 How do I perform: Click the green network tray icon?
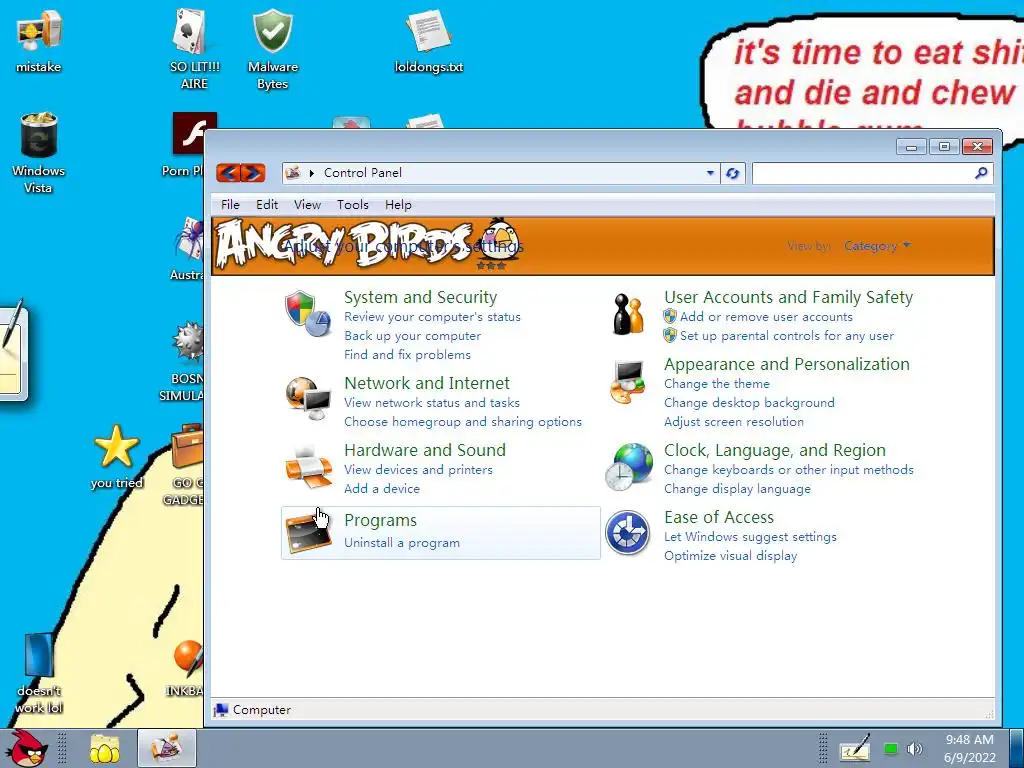890,748
